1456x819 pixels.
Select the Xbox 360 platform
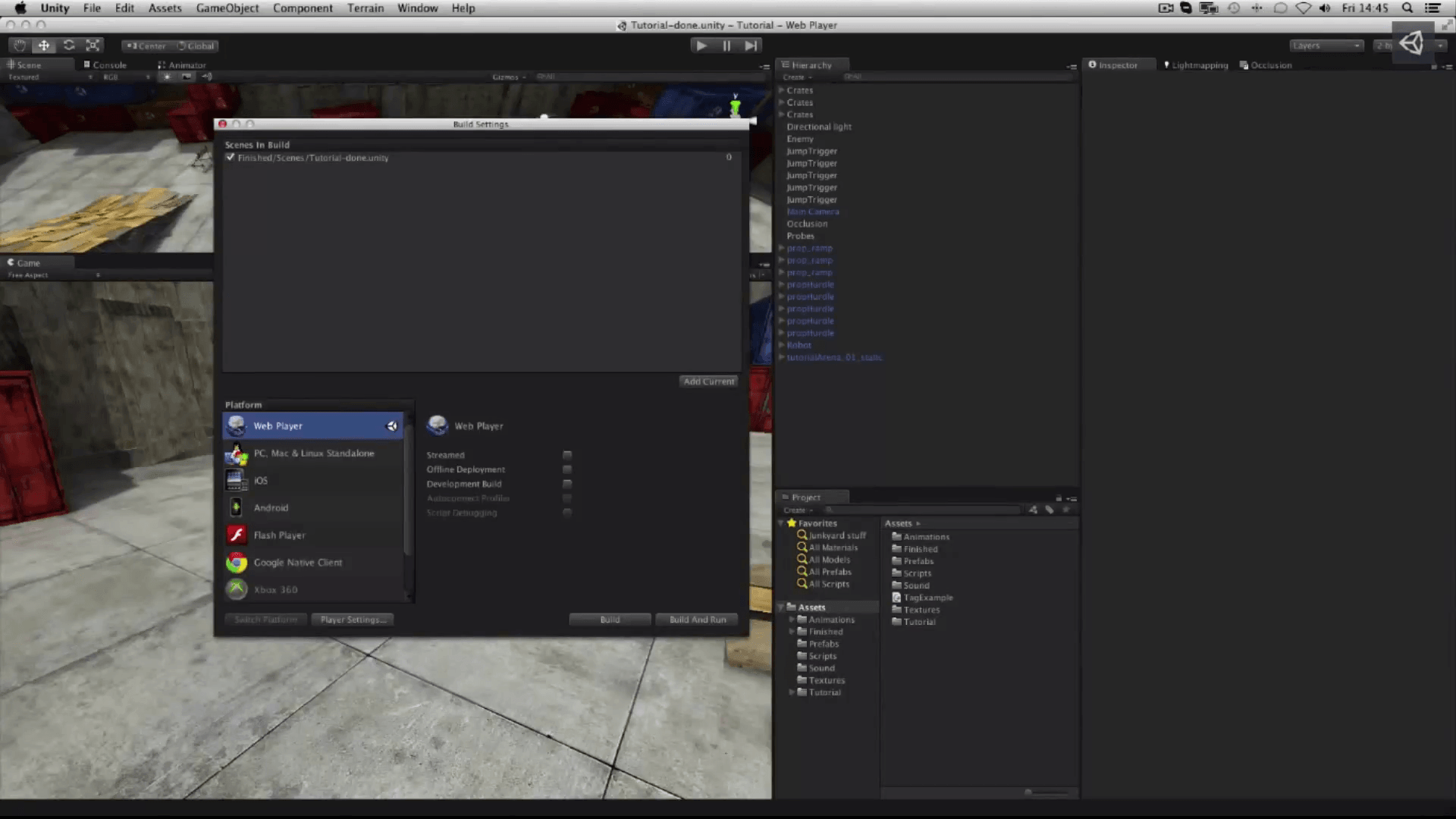[x=313, y=590]
